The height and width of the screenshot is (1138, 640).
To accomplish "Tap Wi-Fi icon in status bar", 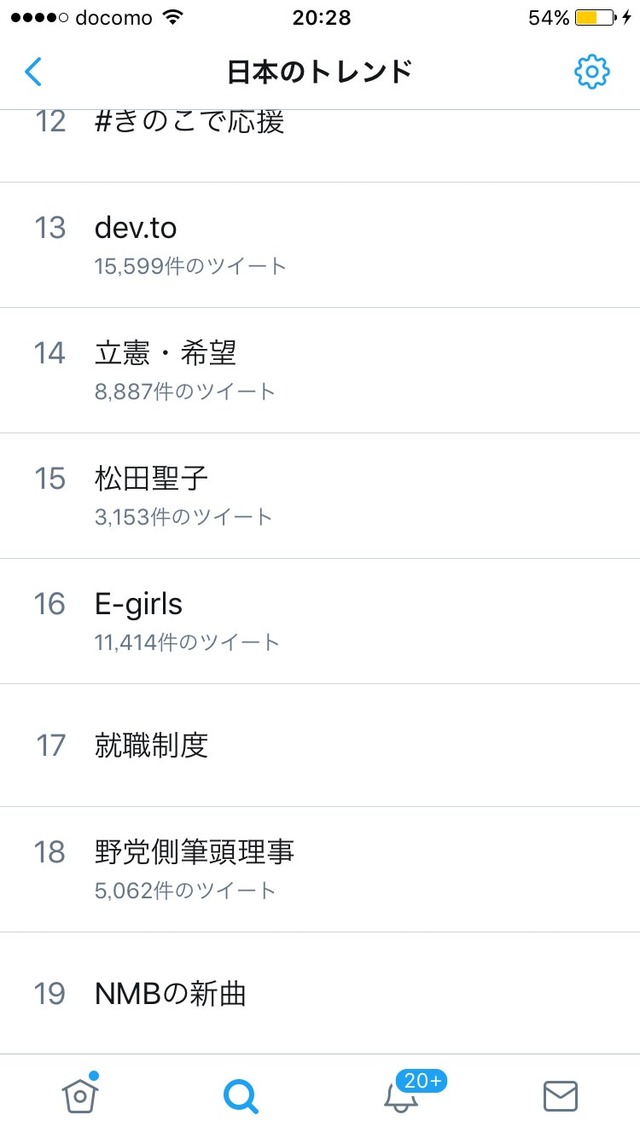I will tap(173, 17).
